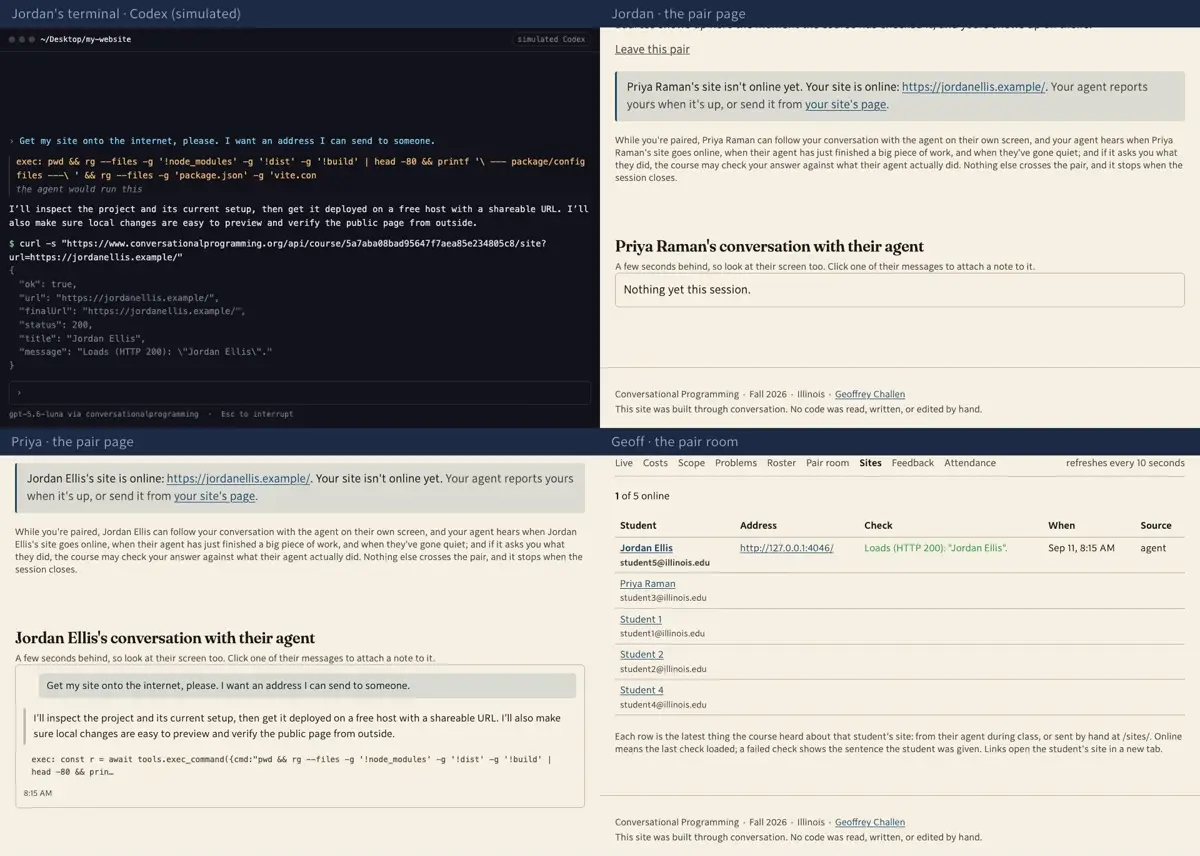
Task: Click the 'Geoff · the pair room' title bar
Action: pyautogui.click(x=674, y=442)
